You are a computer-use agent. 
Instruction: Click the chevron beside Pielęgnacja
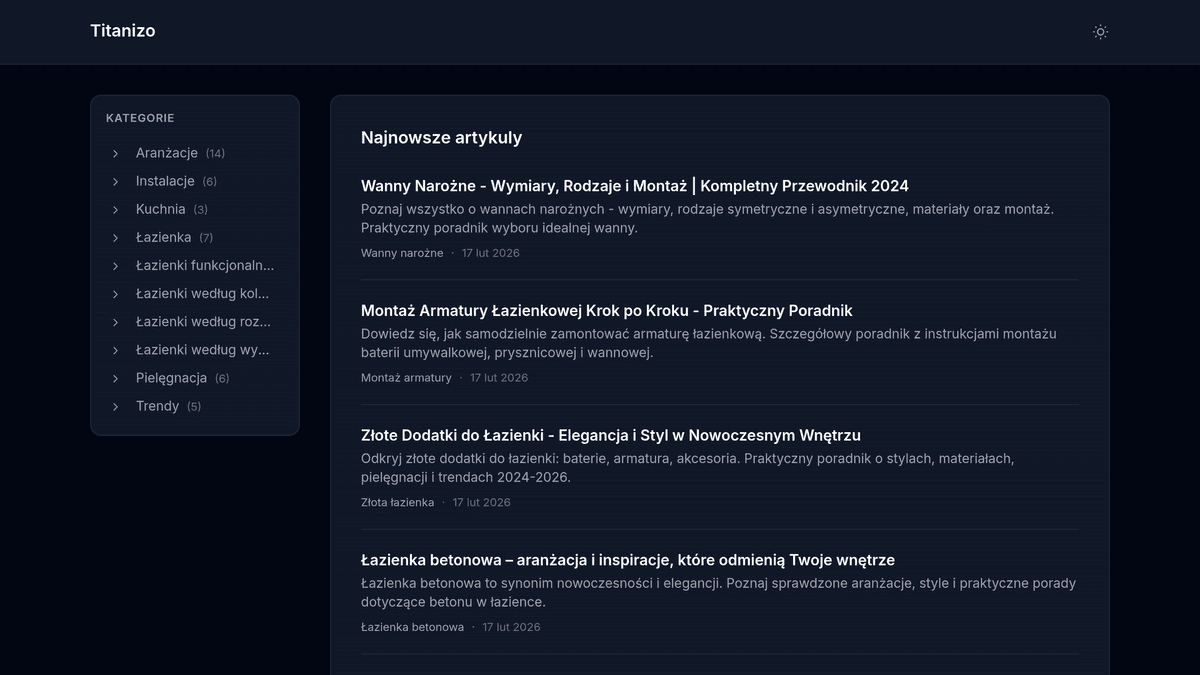115,378
